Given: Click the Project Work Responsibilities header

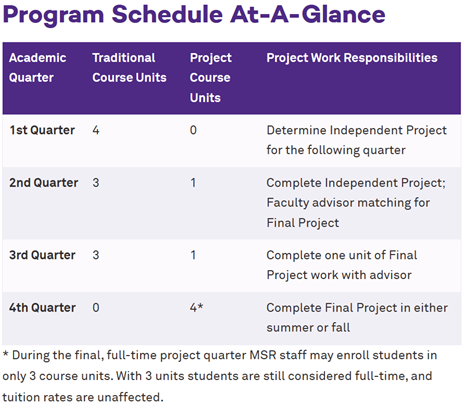Looking at the screenshot, I should coord(352,58).
